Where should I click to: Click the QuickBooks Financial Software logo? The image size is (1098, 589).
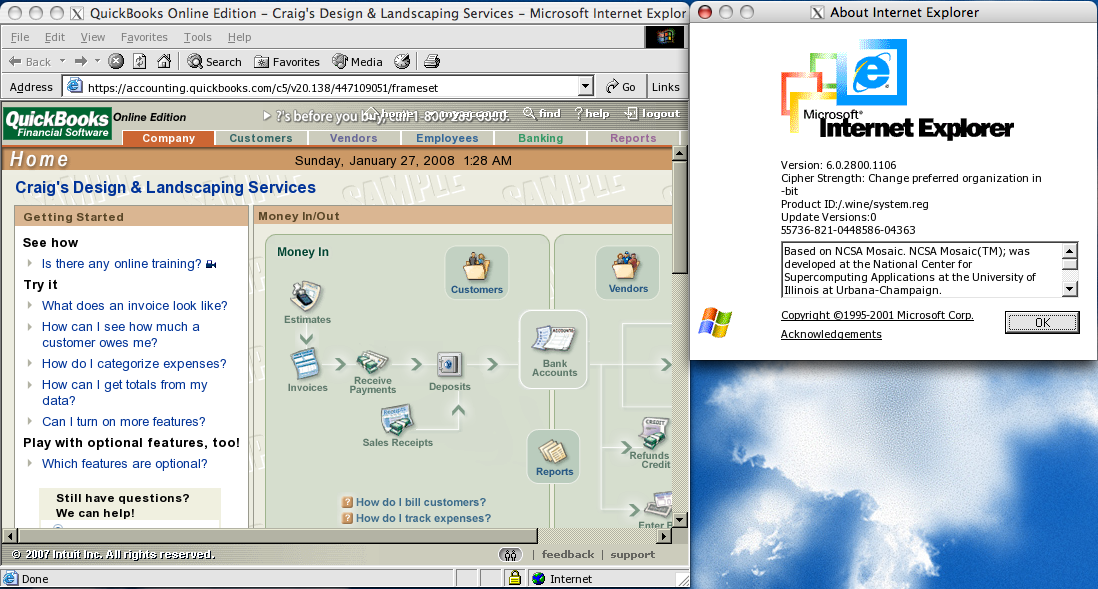(x=57, y=123)
